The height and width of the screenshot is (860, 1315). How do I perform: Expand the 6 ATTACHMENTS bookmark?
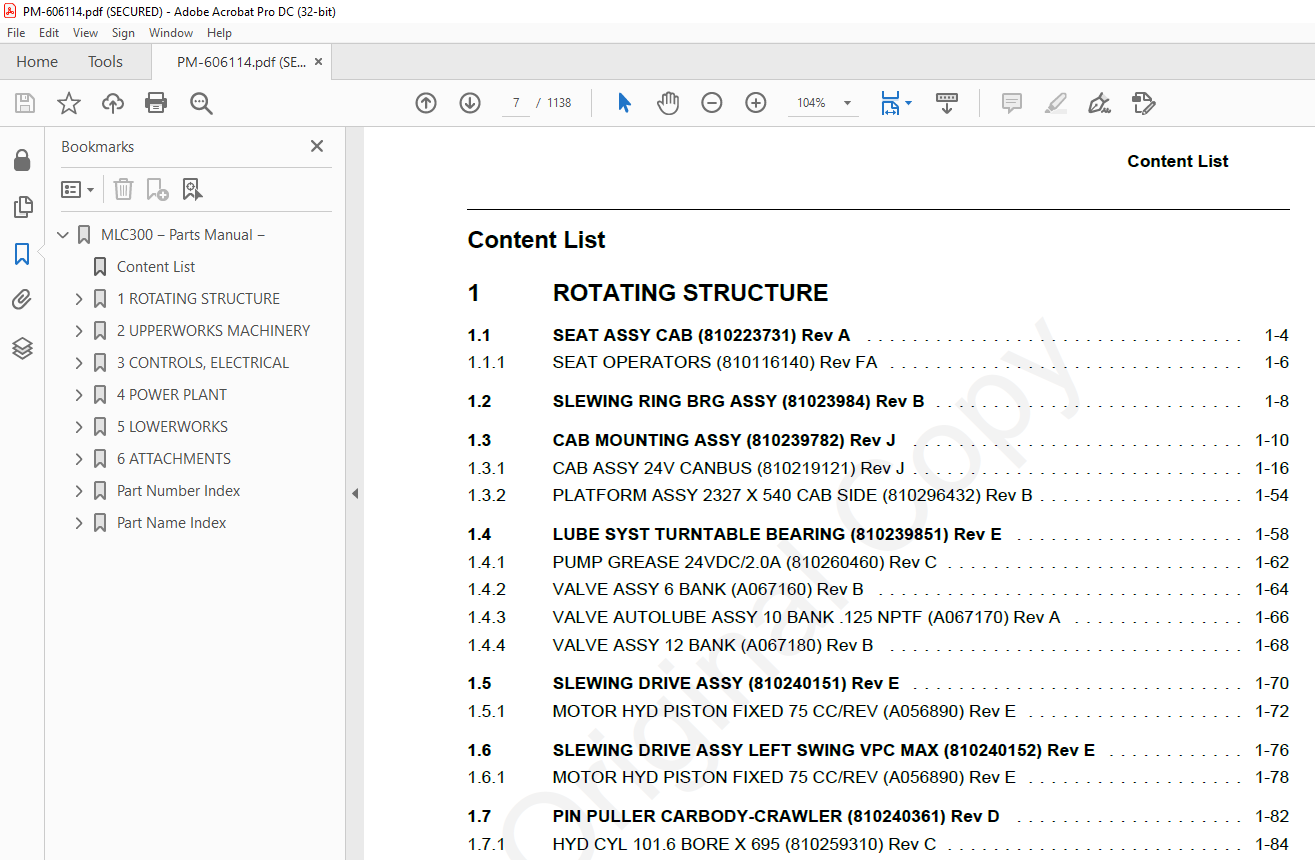79,459
